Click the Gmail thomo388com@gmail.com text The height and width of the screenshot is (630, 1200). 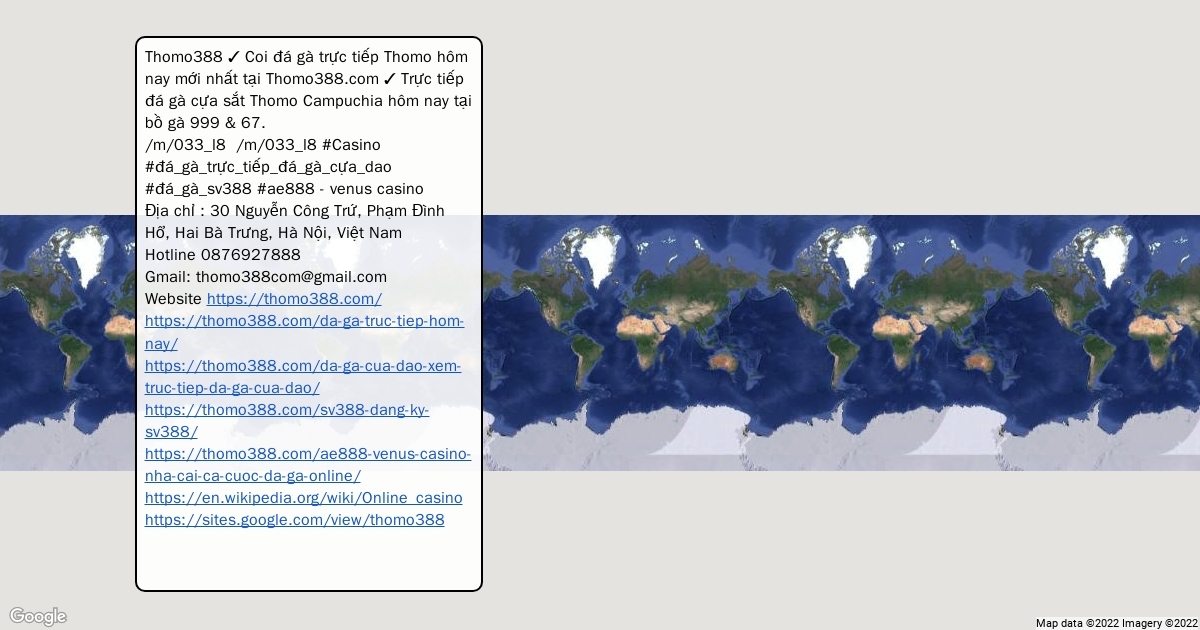[x=266, y=277]
